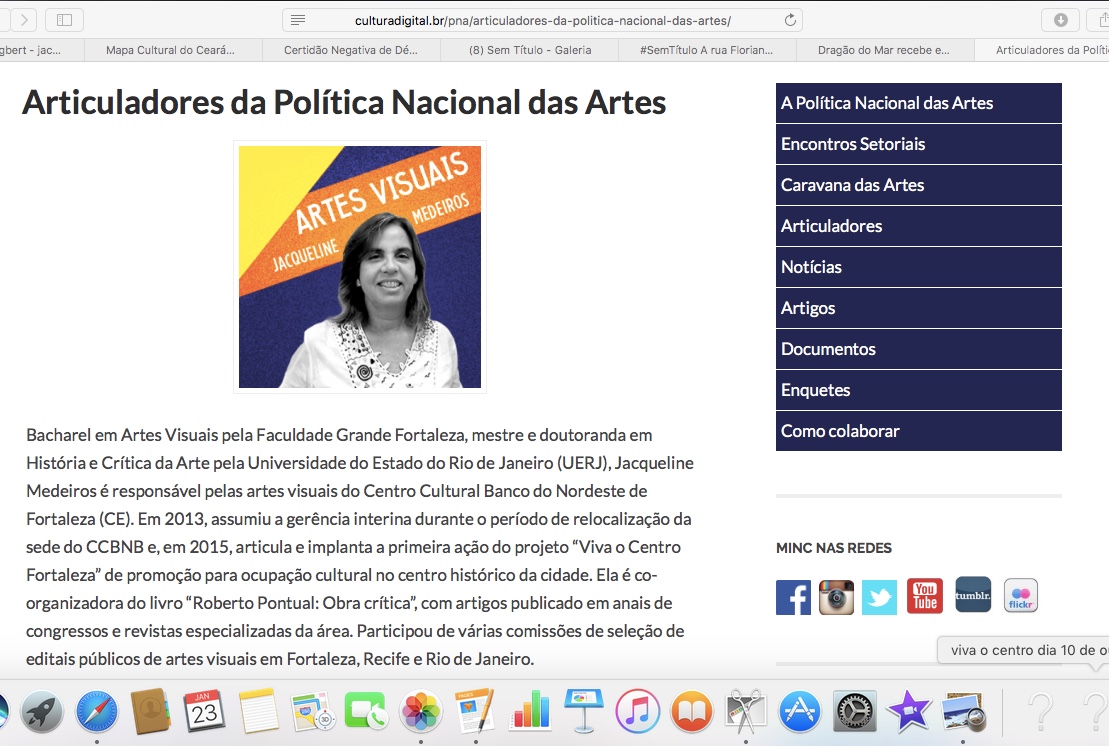Open the YouTube channel icon
This screenshot has width=1109, height=747.
pyautogui.click(x=925, y=597)
